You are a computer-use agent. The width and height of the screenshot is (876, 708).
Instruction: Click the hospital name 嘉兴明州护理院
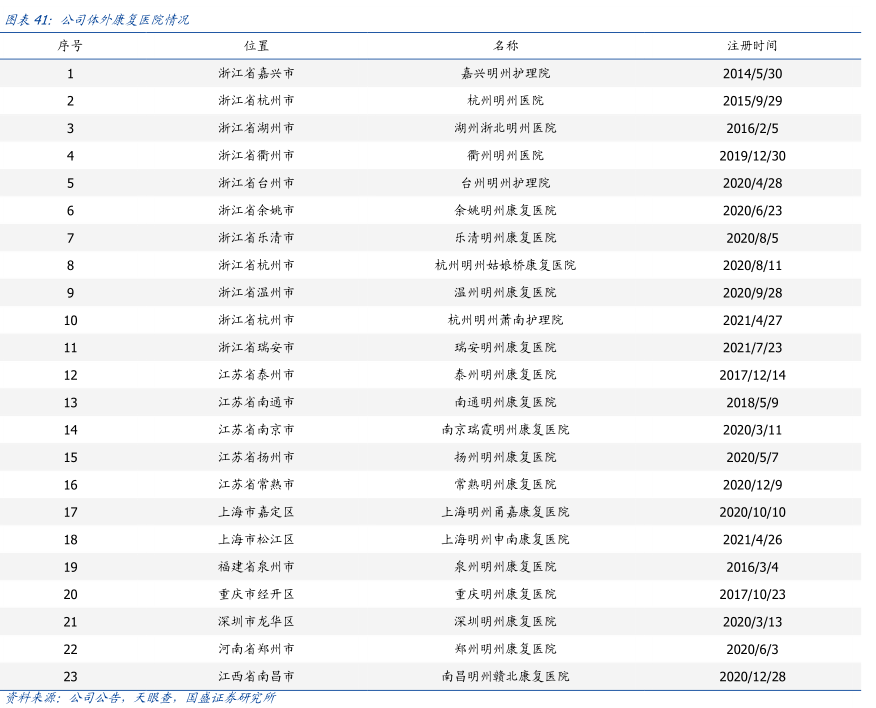click(506, 73)
